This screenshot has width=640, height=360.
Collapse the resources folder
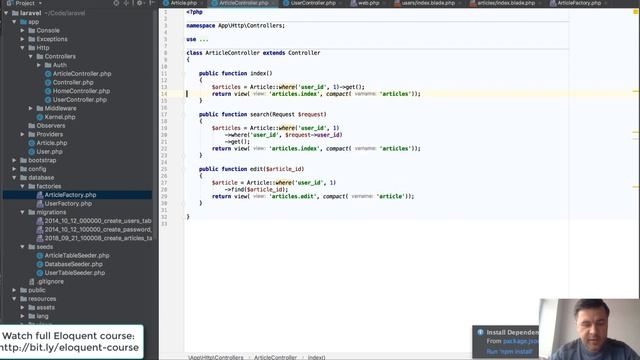pos(14,299)
